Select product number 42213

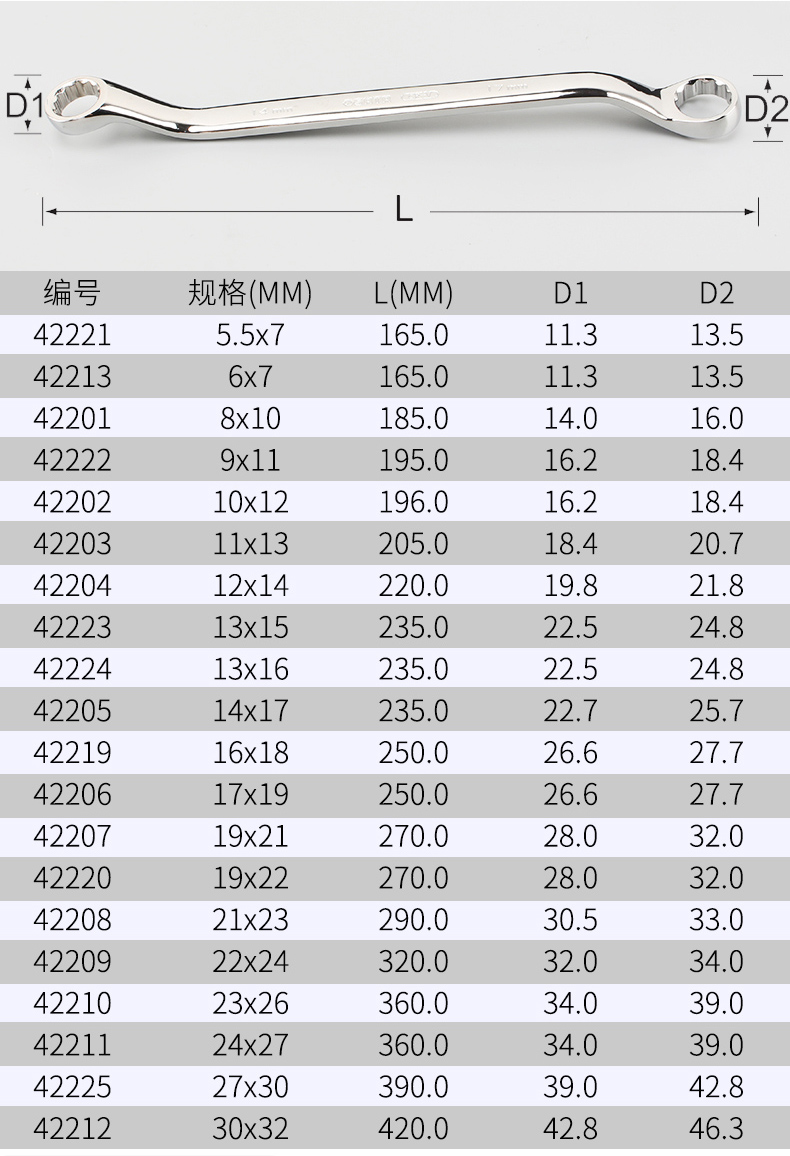72,377
